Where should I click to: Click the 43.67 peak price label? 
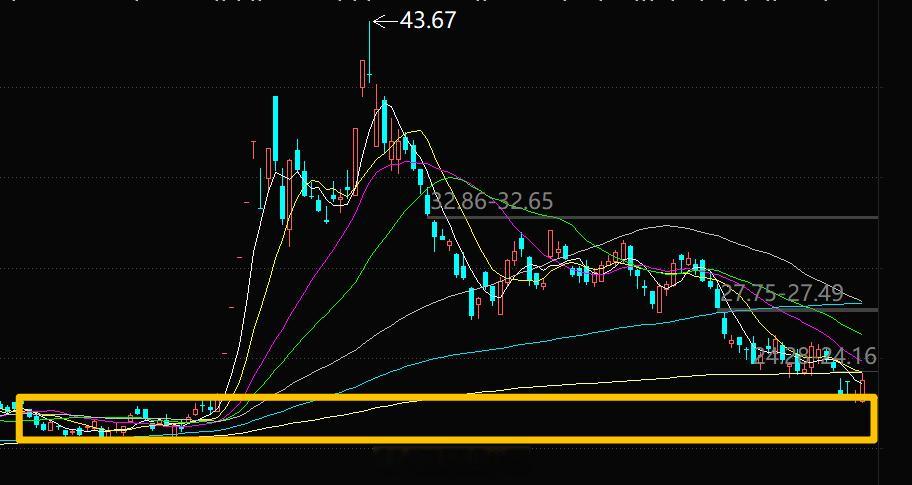(x=428, y=20)
